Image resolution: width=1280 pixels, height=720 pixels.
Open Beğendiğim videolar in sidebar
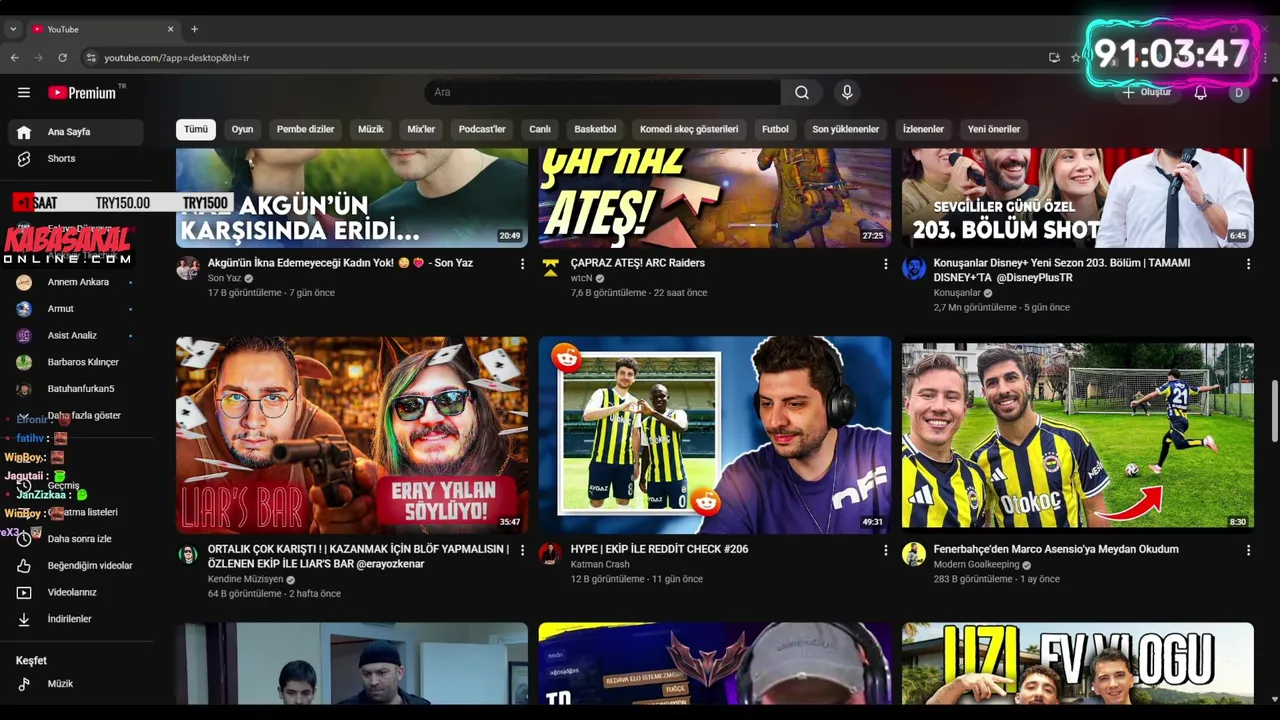pos(76,566)
